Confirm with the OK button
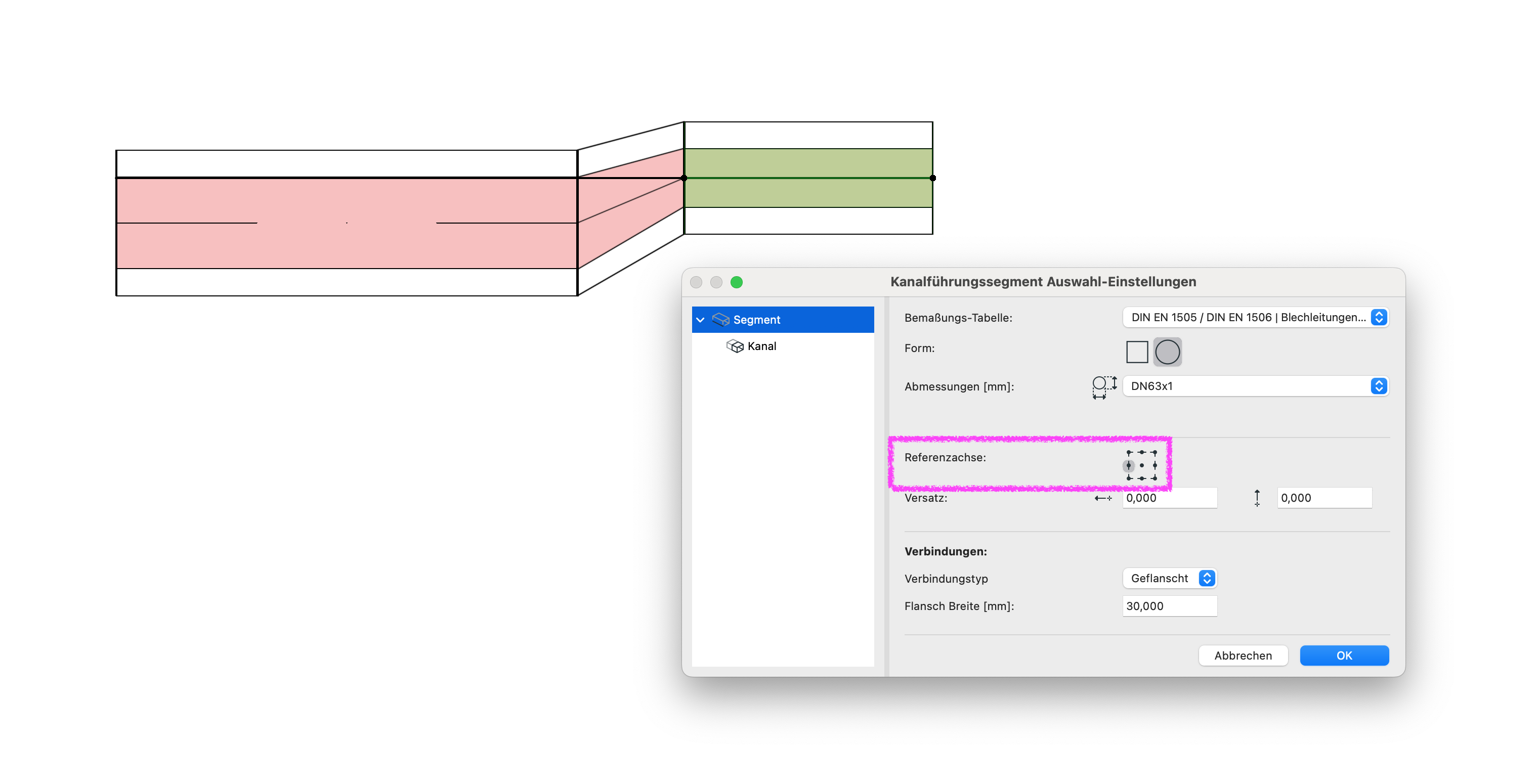This screenshot has width=1538, height=784. click(1344, 656)
